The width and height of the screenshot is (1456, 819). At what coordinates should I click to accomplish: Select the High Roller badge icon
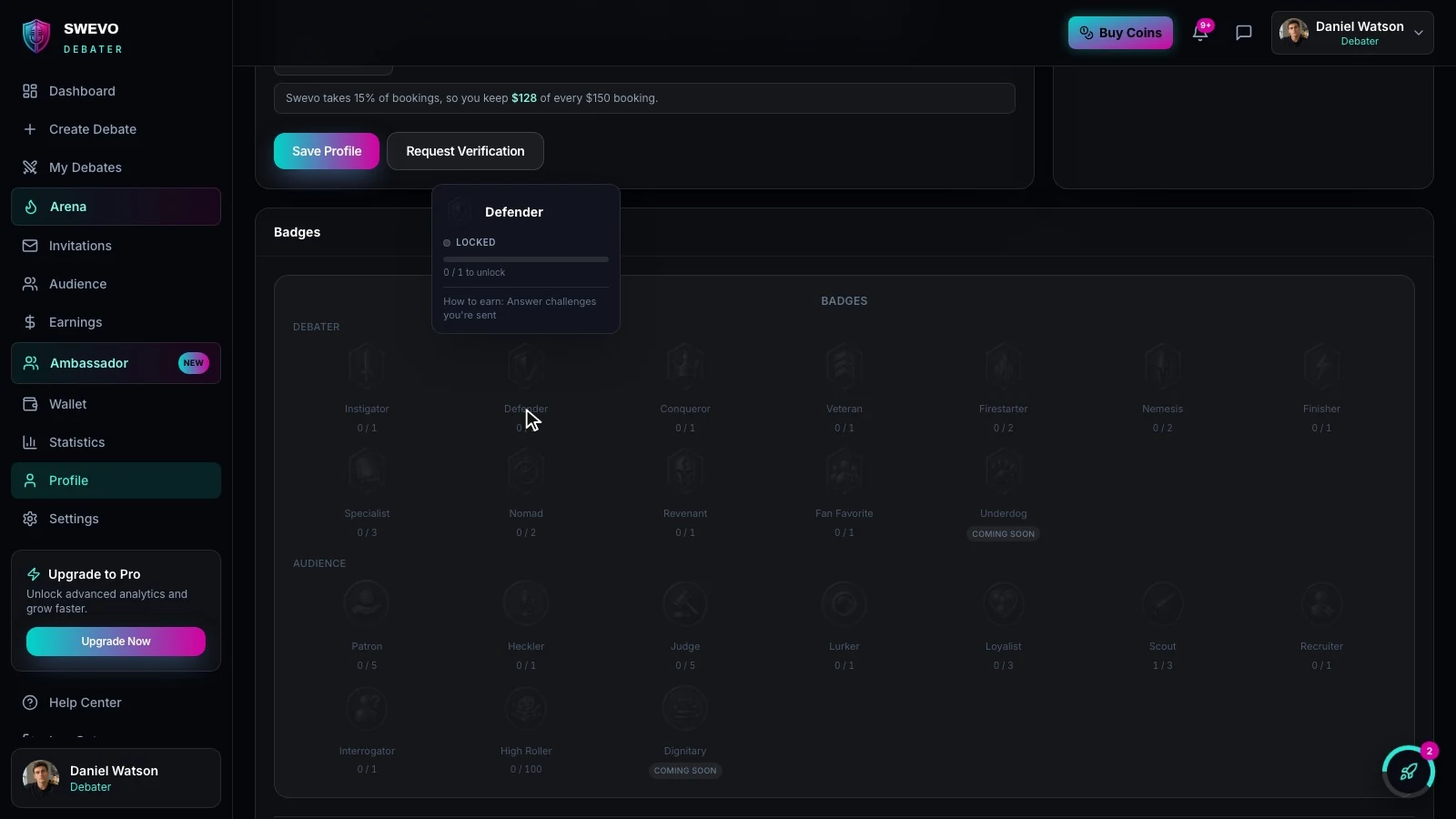point(526,708)
